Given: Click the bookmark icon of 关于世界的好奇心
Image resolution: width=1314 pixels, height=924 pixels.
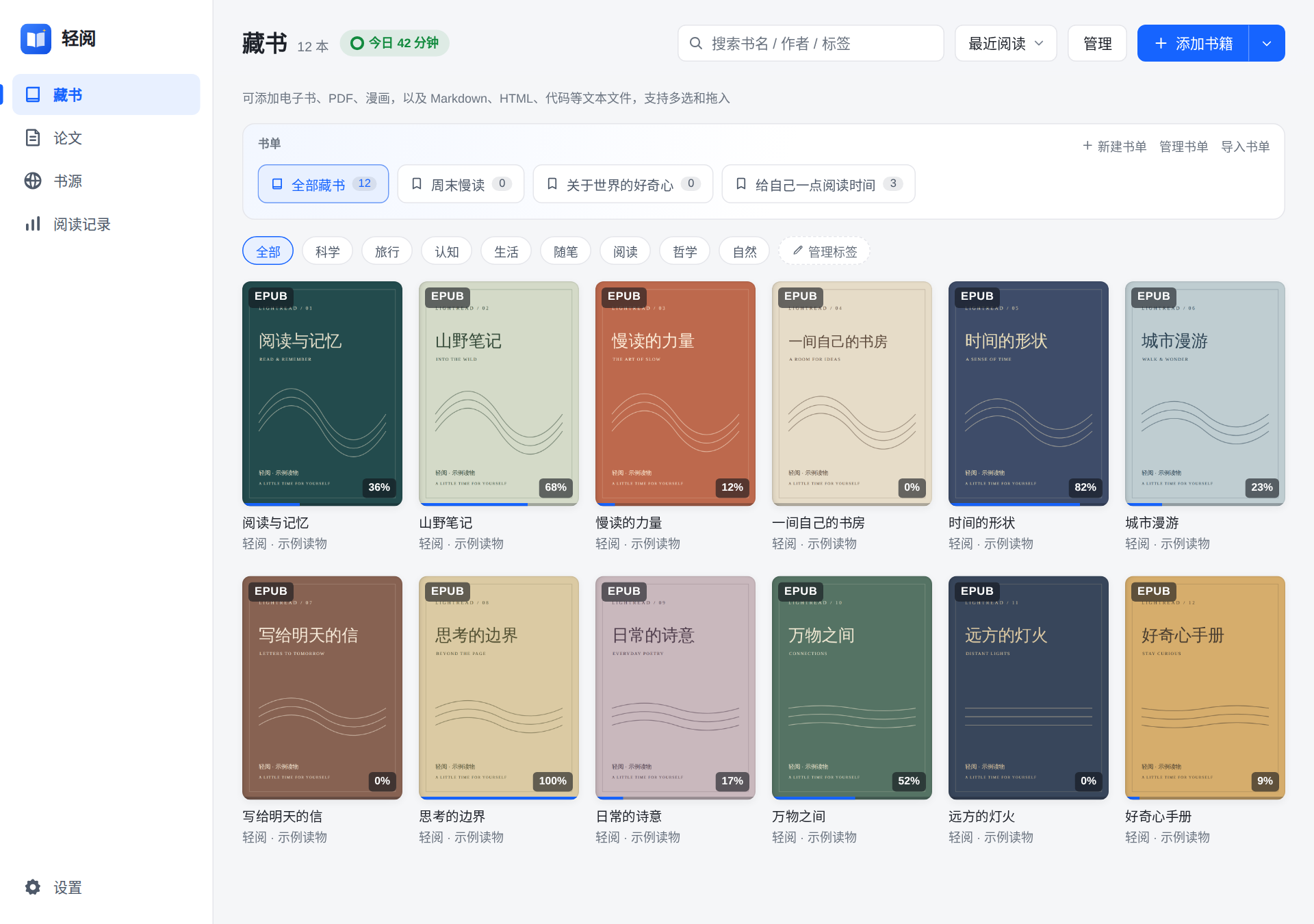Looking at the screenshot, I should (x=552, y=183).
